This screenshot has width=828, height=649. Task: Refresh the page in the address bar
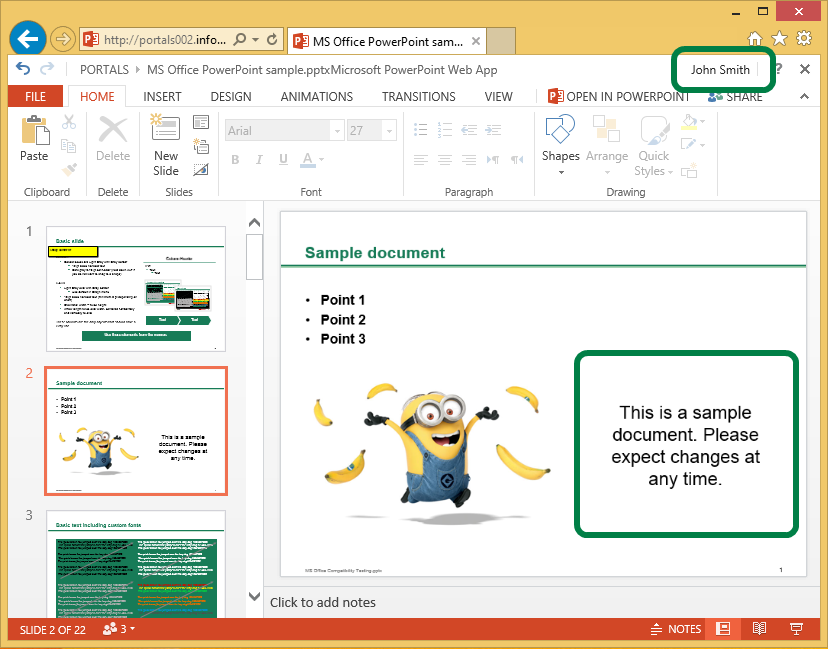tap(272, 40)
